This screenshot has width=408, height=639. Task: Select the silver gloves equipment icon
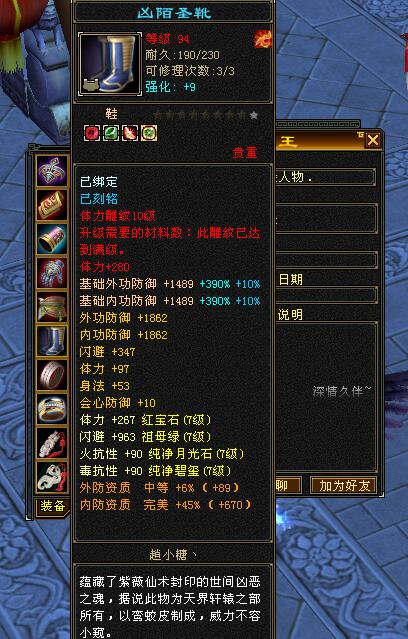click(52, 273)
